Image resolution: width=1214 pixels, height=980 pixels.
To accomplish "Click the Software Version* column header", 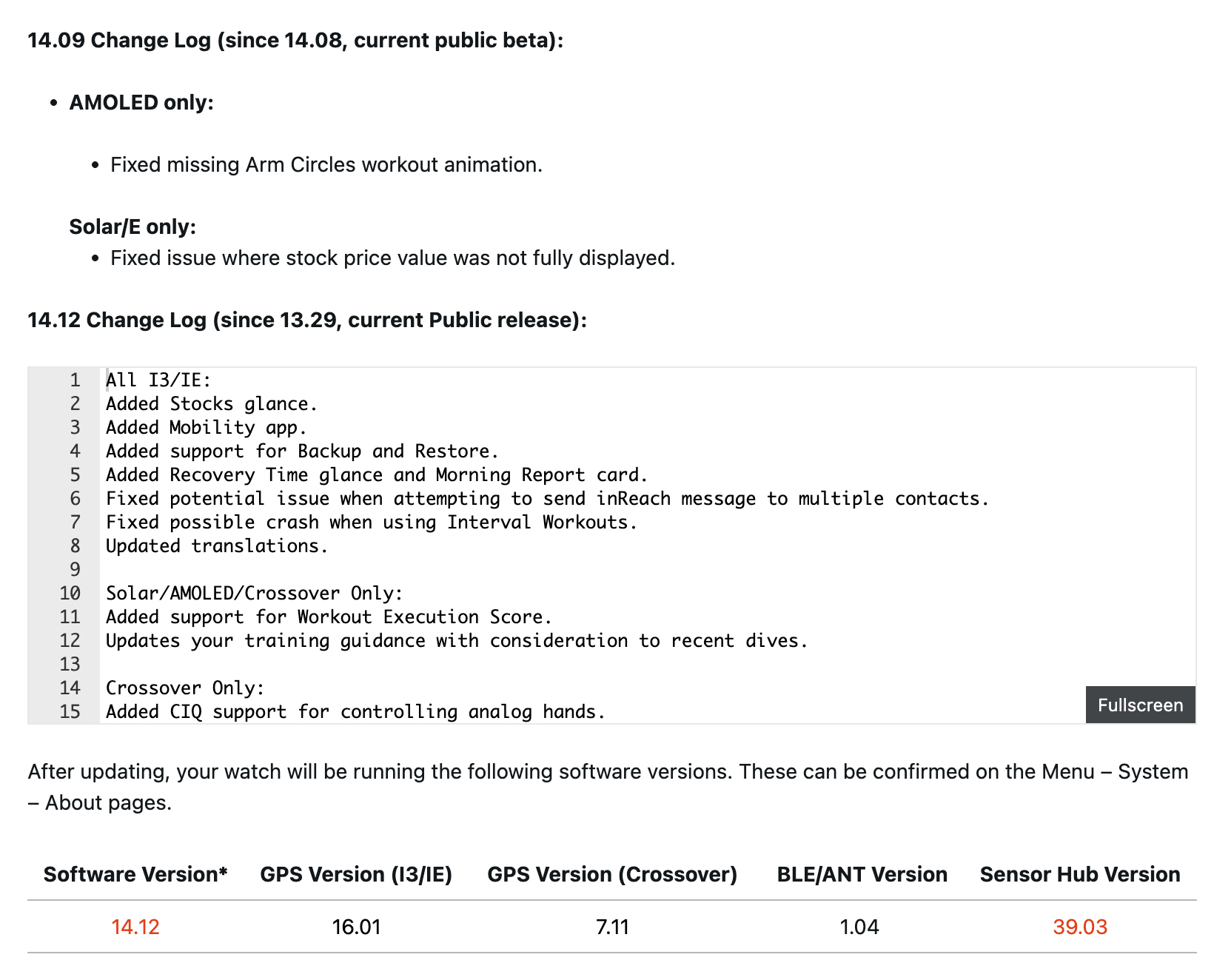I will pyautogui.click(x=135, y=874).
